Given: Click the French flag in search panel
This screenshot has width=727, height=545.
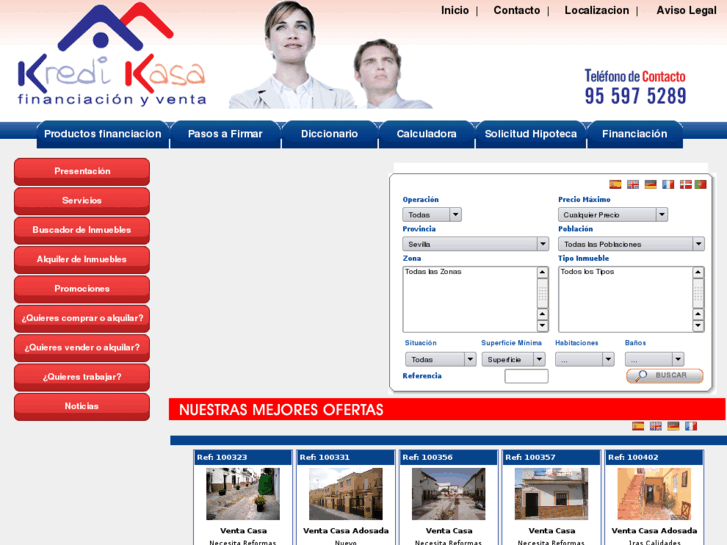Looking at the screenshot, I should tap(668, 184).
